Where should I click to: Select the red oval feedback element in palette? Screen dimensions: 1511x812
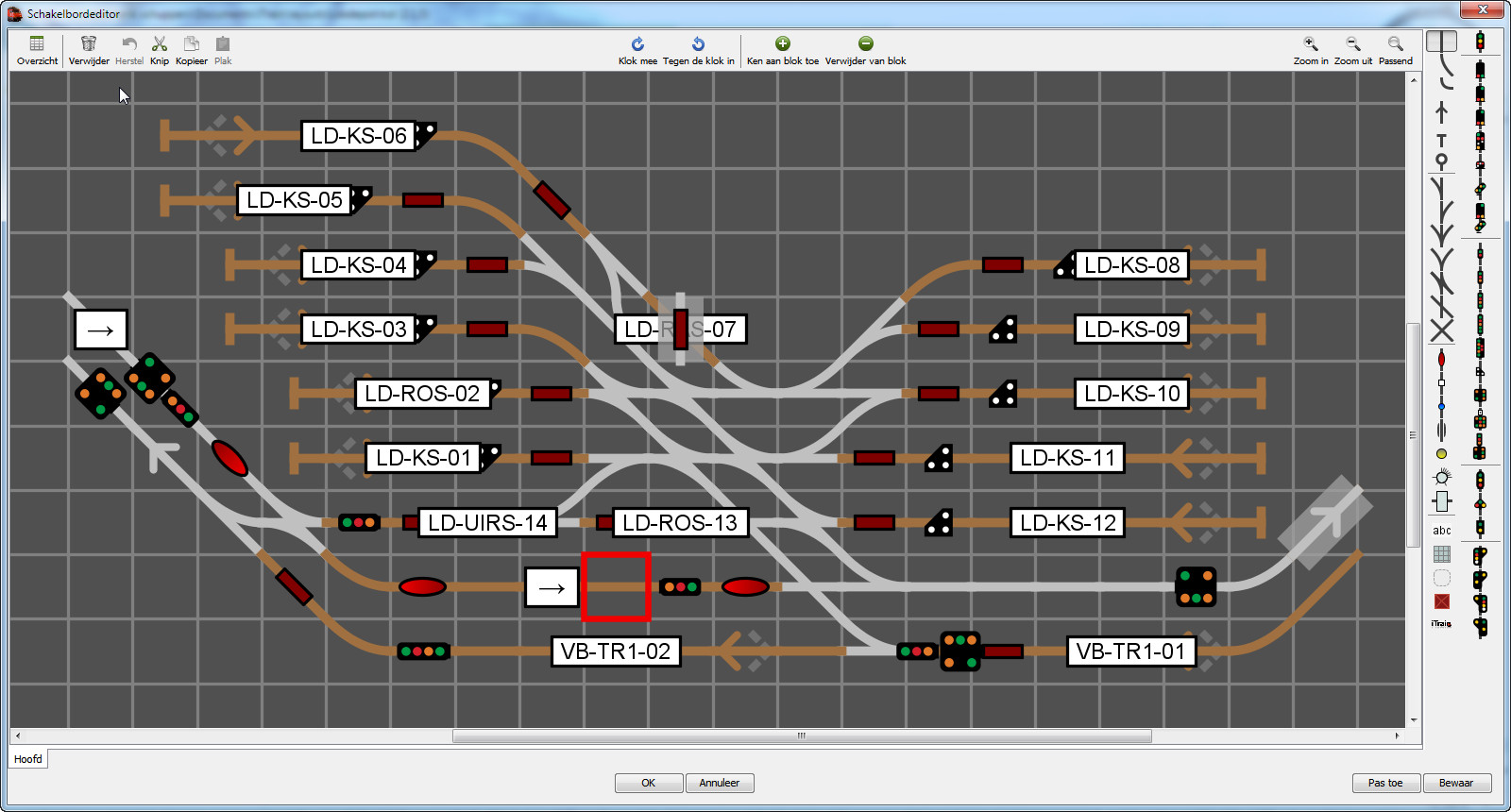click(x=1441, y=360)
